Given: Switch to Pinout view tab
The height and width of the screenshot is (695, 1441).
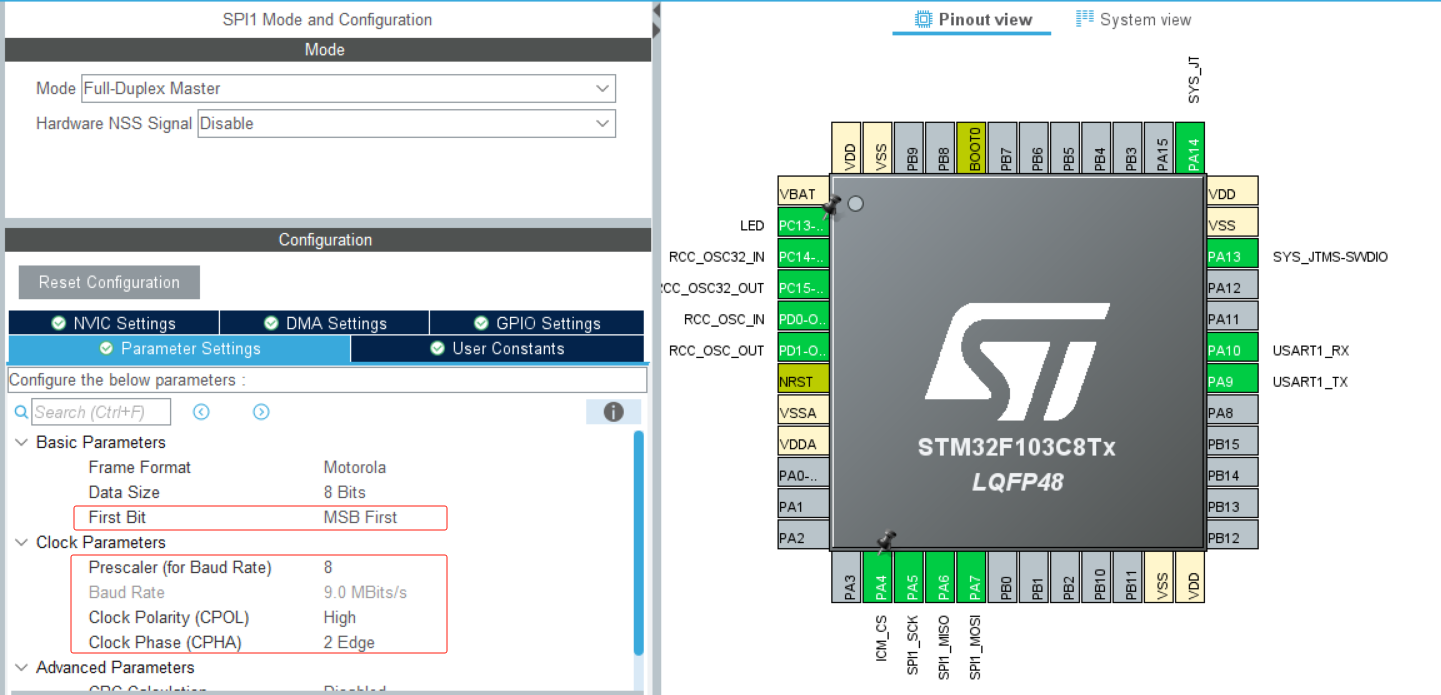Looking at the screenshot, I should click(972, 19).
